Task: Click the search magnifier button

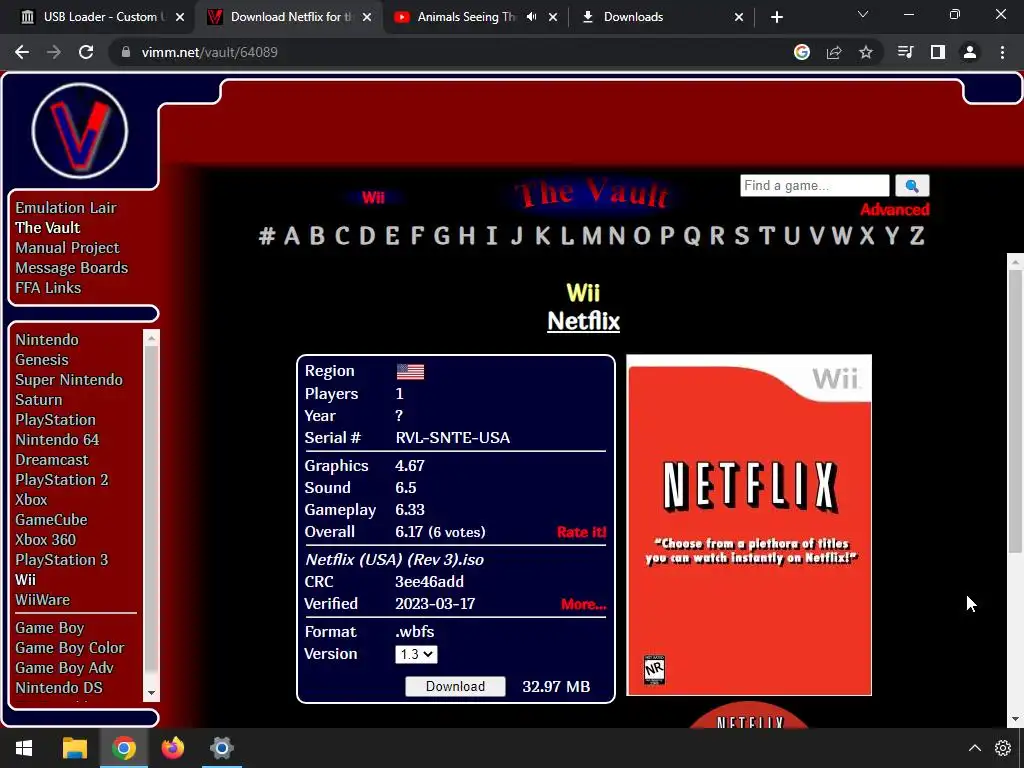Action: click(912, 185)
